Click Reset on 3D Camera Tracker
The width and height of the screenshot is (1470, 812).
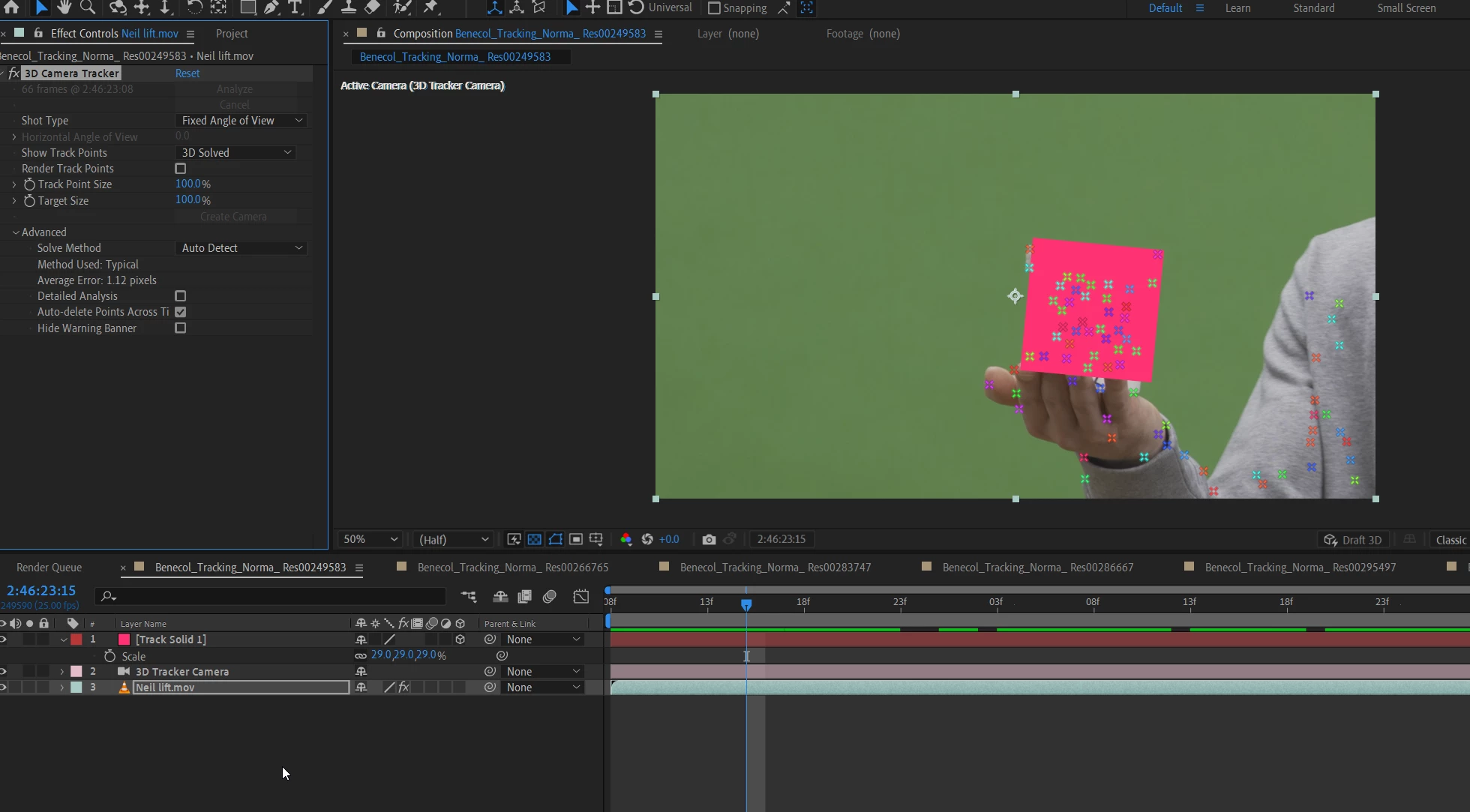click(187, 73)
